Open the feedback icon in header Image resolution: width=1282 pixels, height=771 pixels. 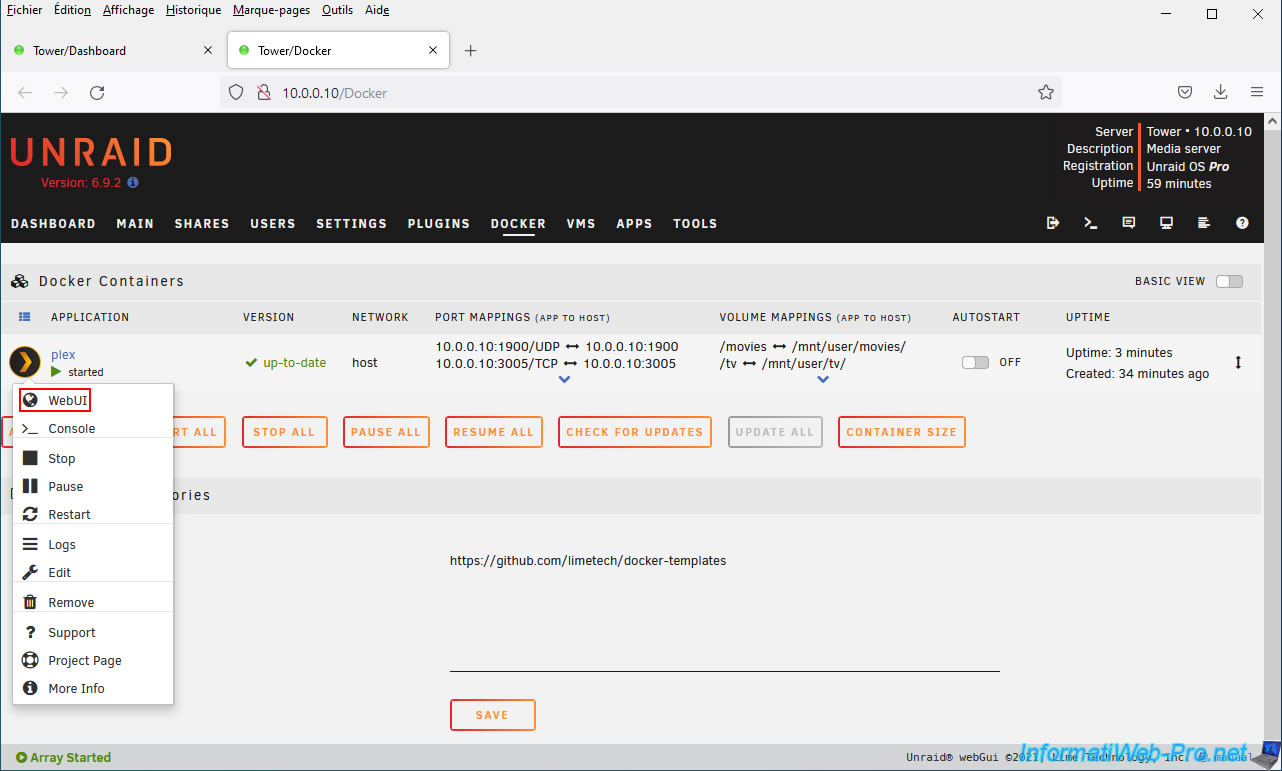[x=1129, y=223]
